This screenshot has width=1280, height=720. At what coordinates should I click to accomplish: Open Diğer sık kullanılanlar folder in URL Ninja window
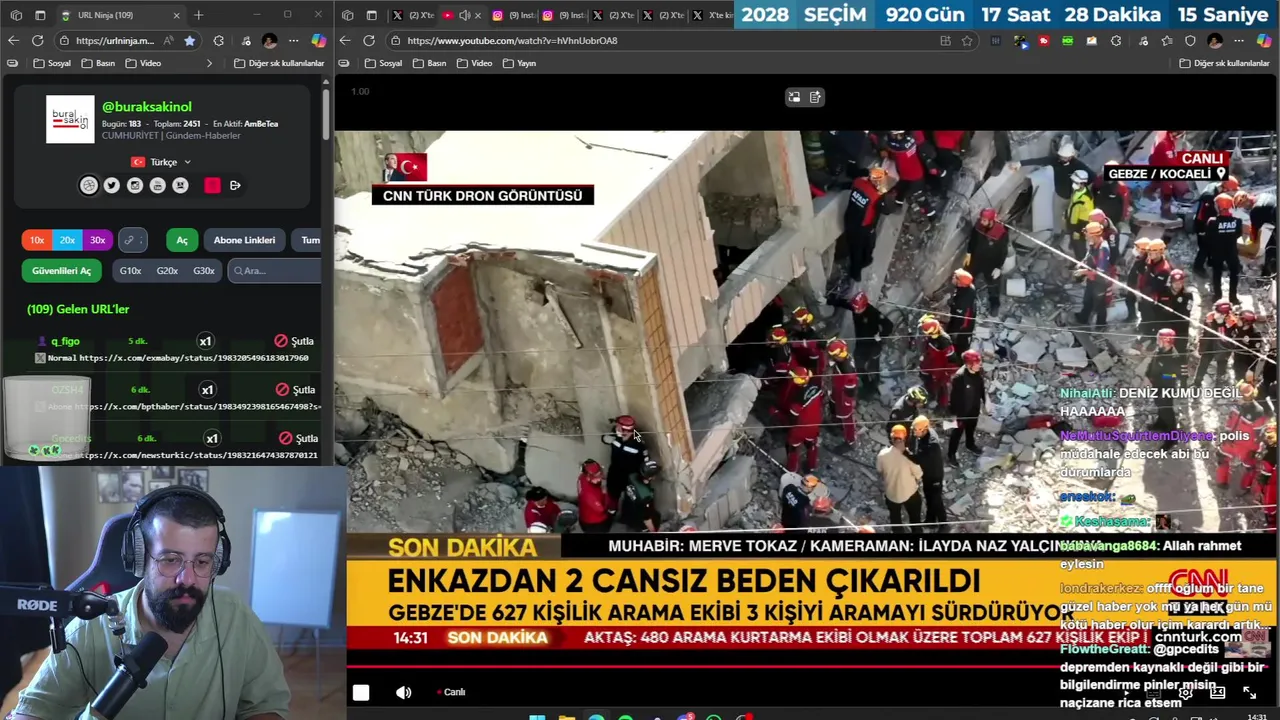[279, 63]
